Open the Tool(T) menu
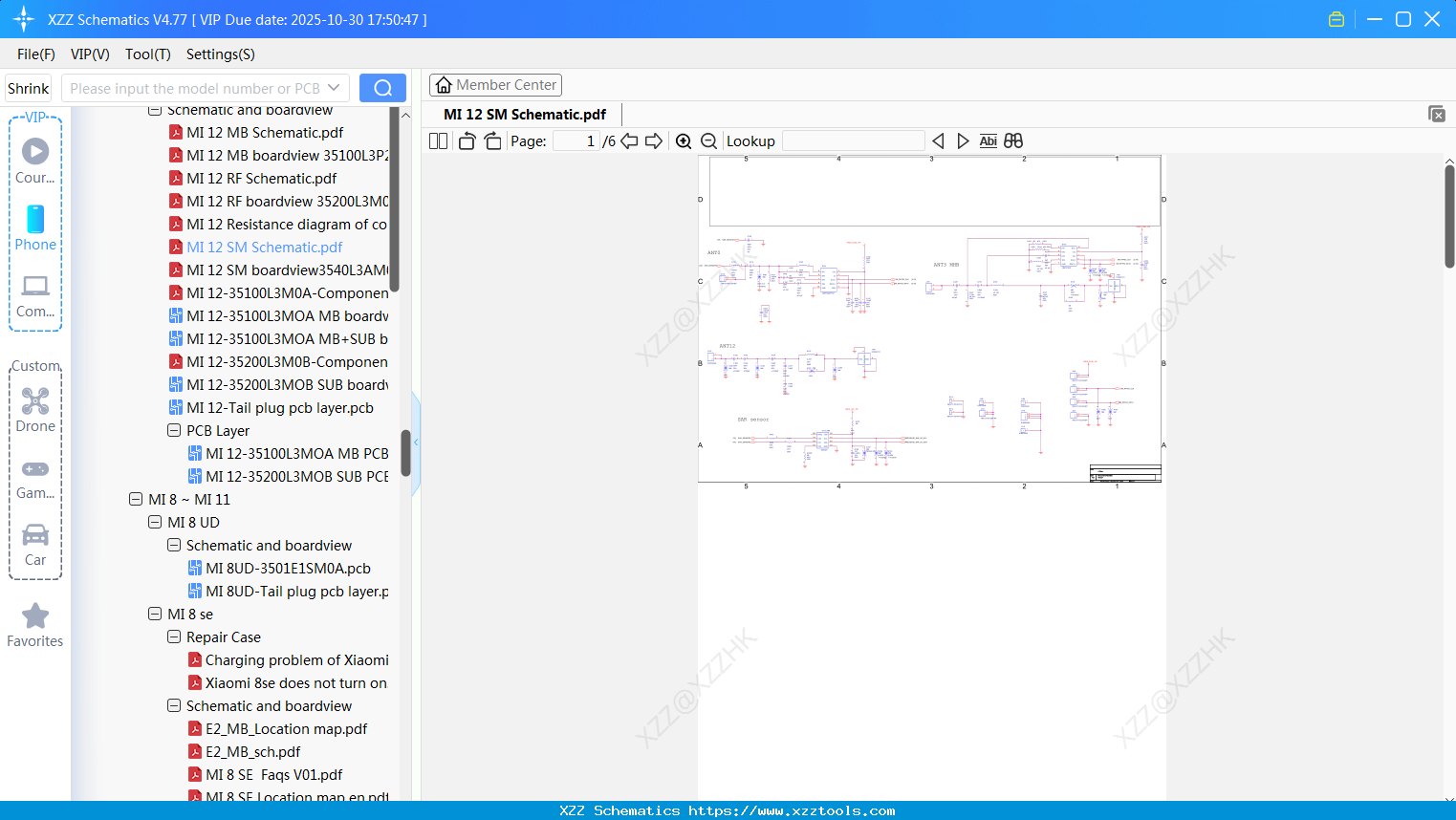Image resolution: width=1456 pixels, height=820 pixels. click(x=148, y=54)
